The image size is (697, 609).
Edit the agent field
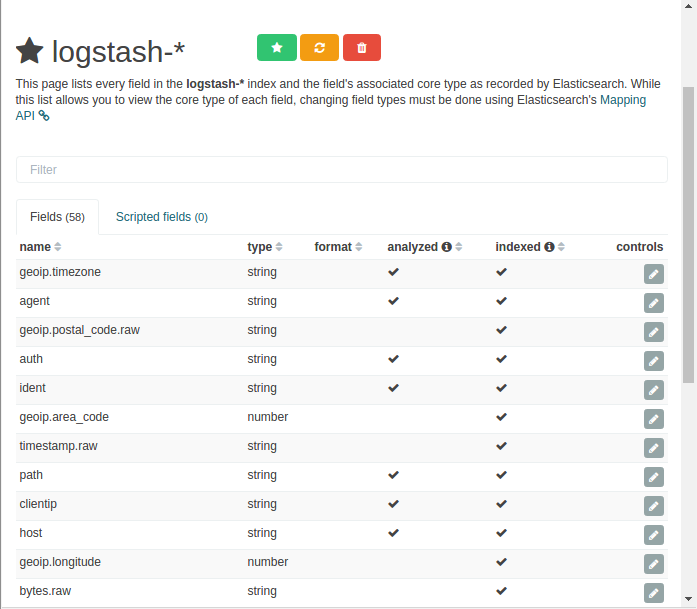click(653, 303)
